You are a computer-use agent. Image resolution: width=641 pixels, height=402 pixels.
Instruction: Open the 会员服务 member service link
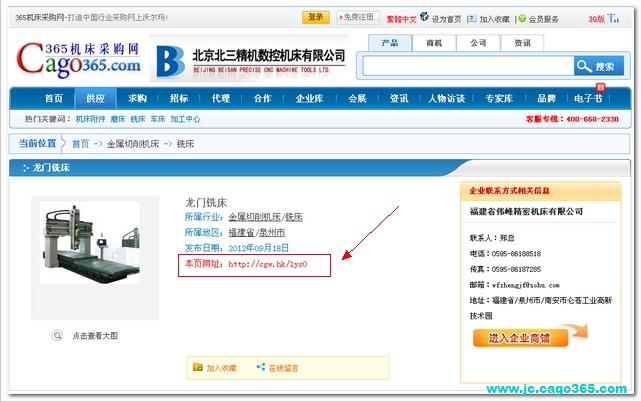pyautogui.click(x=544, y=19)
